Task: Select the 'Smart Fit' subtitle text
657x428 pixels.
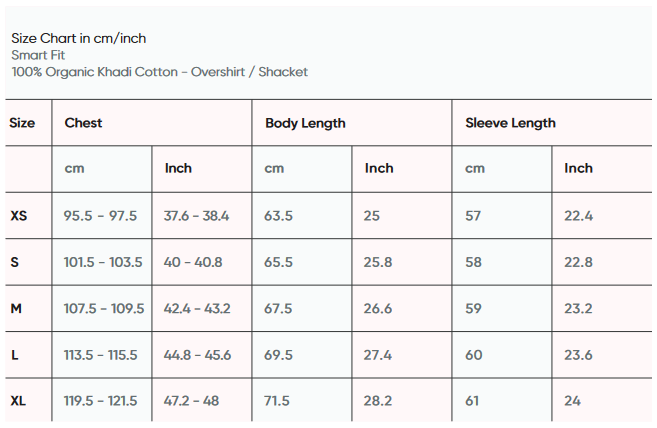Action: 38,55
